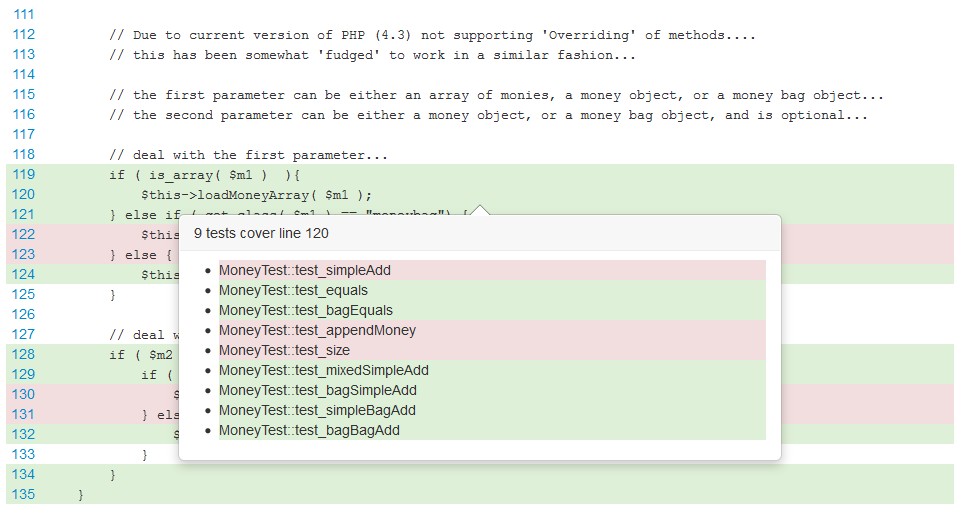Viewport: 960px width, 508px height.
Task: Open the MoneyTest::test_appendMoney test entry
Action: click(x=317, y=330)
